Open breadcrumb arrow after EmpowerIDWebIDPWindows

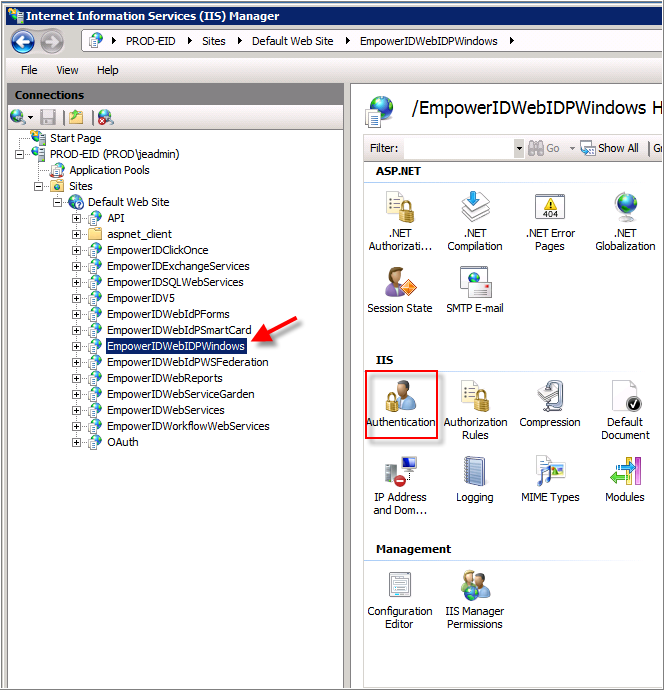click(x=511, y=41)
